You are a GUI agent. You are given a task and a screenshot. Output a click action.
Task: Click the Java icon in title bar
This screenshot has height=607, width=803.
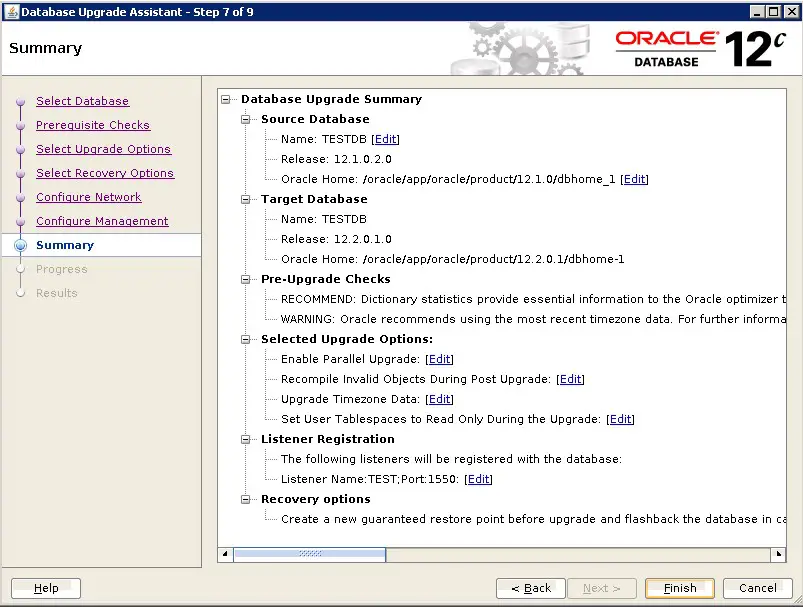click(x=11, y=12)
